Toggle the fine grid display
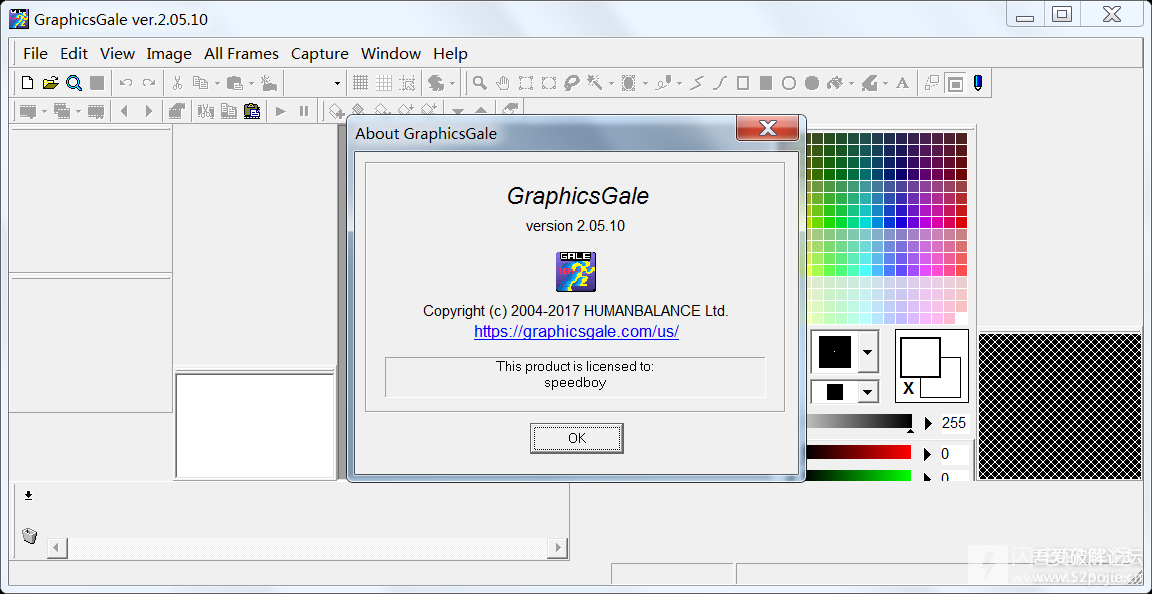This screenshot has height=594, width=1152. pyautogui.click(x=361, y=83)
